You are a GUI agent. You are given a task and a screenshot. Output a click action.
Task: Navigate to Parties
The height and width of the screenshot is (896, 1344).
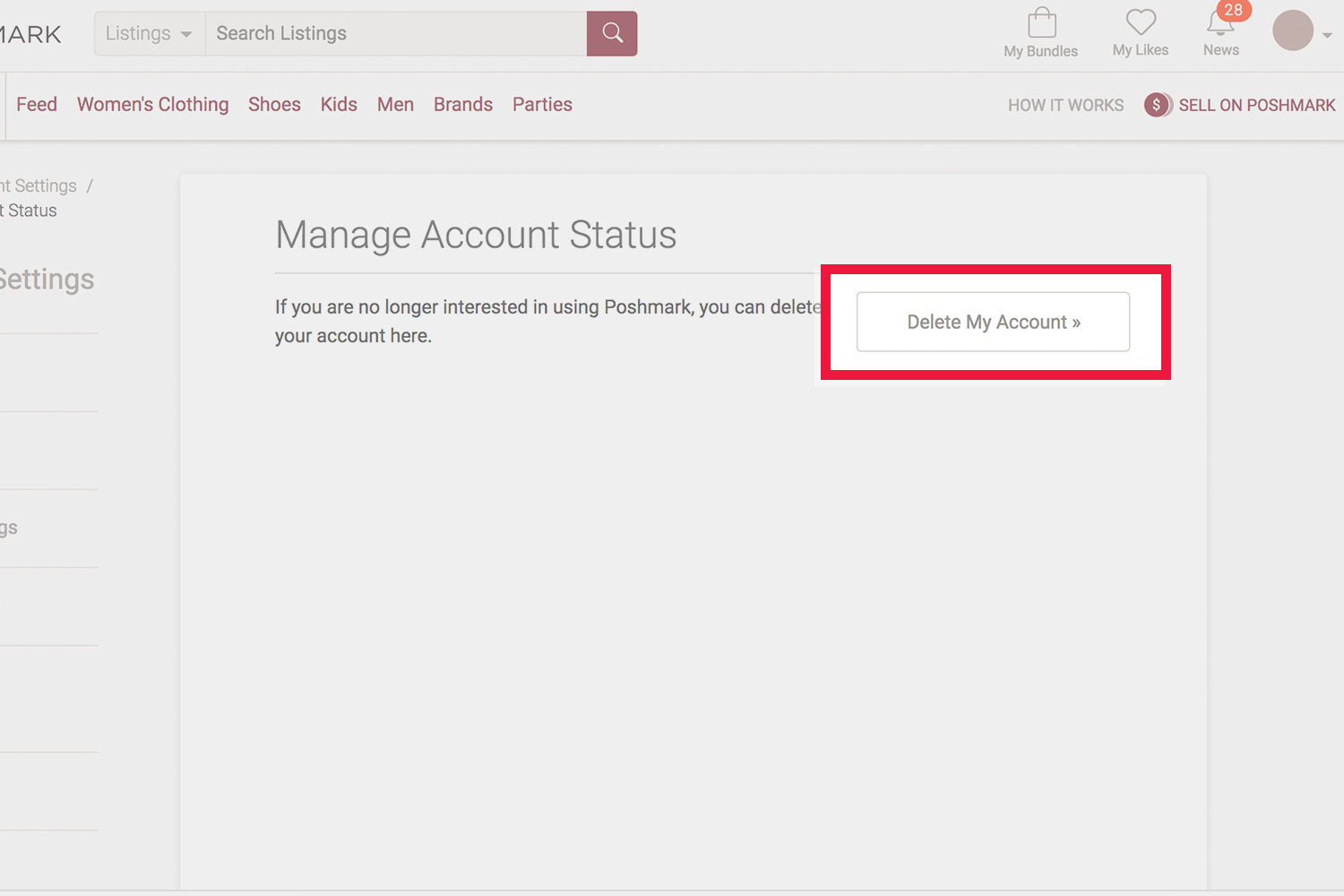click(542, 105)
